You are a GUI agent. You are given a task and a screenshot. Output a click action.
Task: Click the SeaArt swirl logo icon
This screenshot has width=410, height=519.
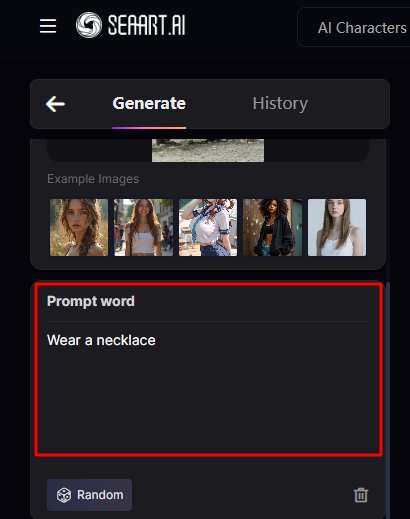coord(89,25)
